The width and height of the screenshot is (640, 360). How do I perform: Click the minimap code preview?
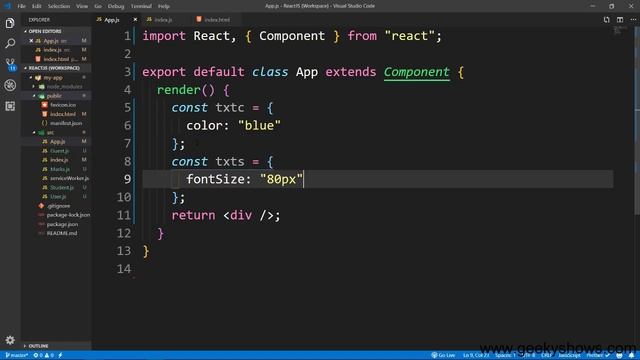point(620,30)
